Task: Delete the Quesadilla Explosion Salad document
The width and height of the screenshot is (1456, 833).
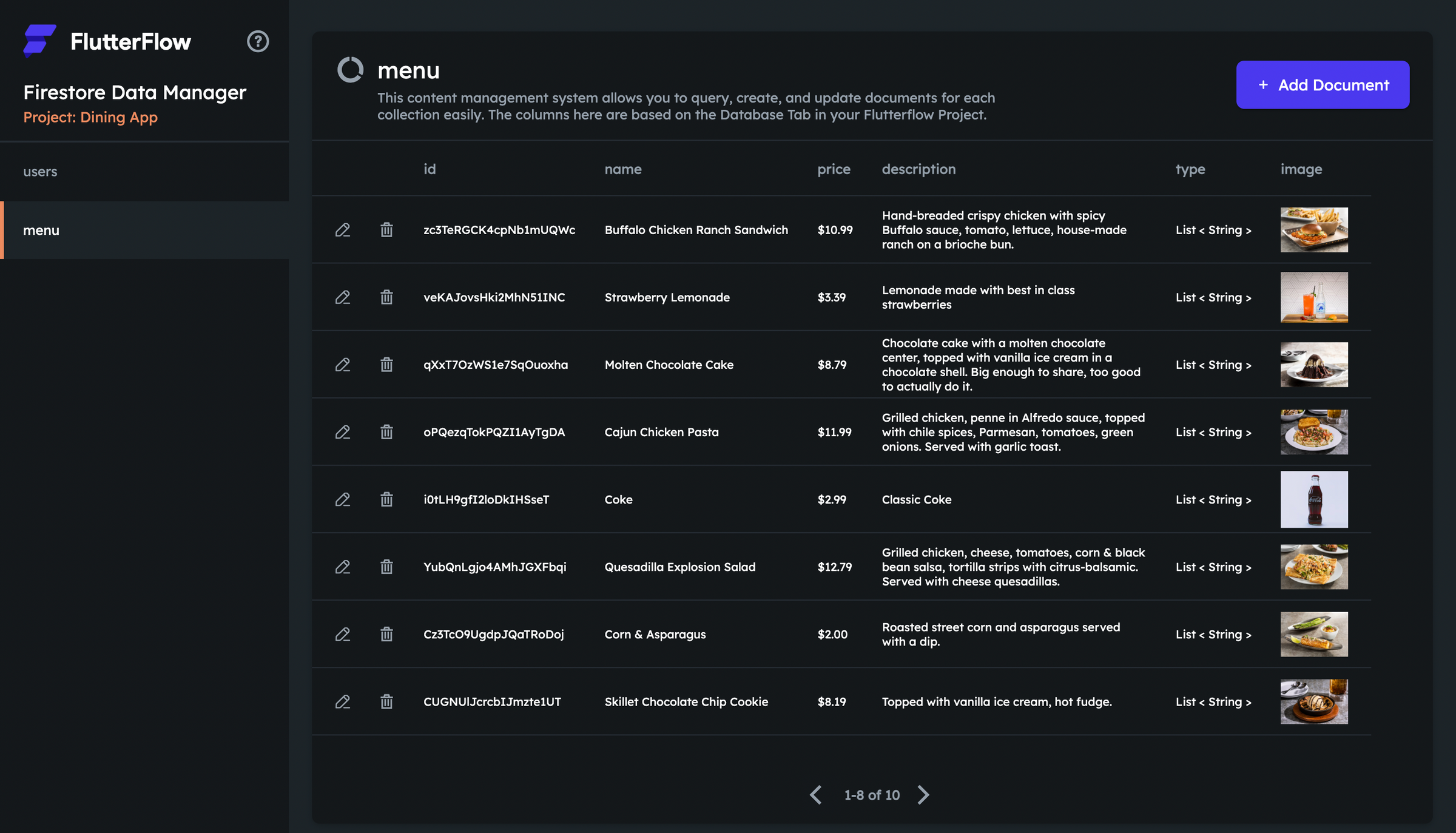Action: coord(386,567)
